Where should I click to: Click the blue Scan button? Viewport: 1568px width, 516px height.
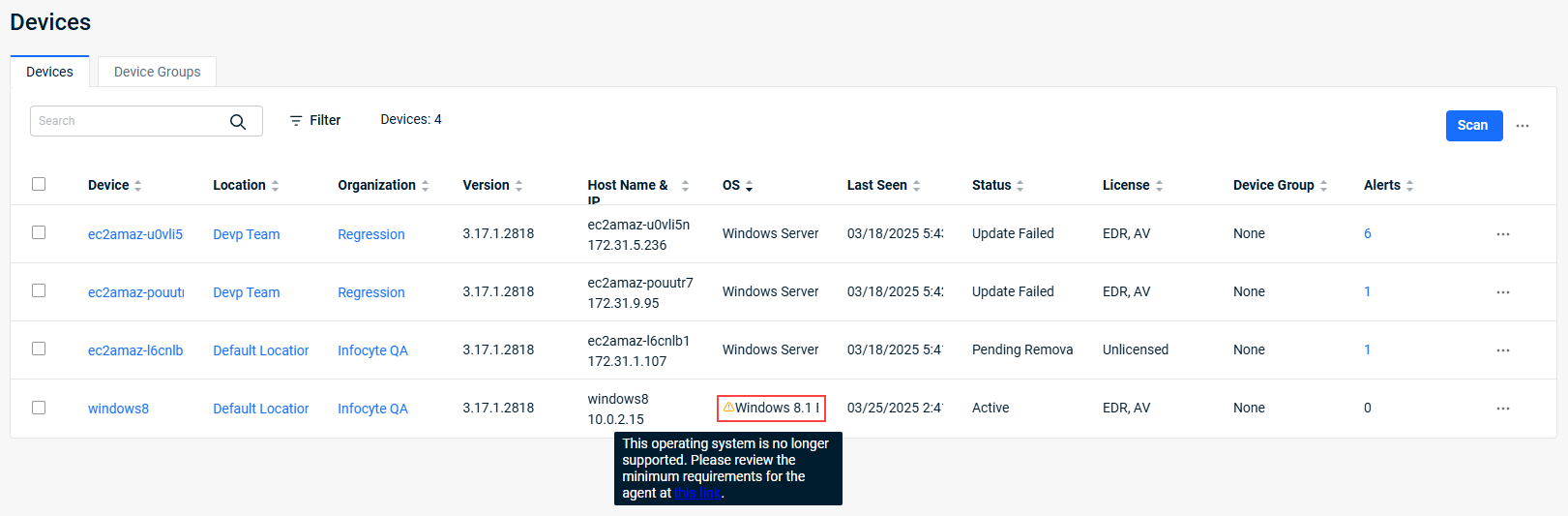pyautogui.click(x=1473, y=126)
